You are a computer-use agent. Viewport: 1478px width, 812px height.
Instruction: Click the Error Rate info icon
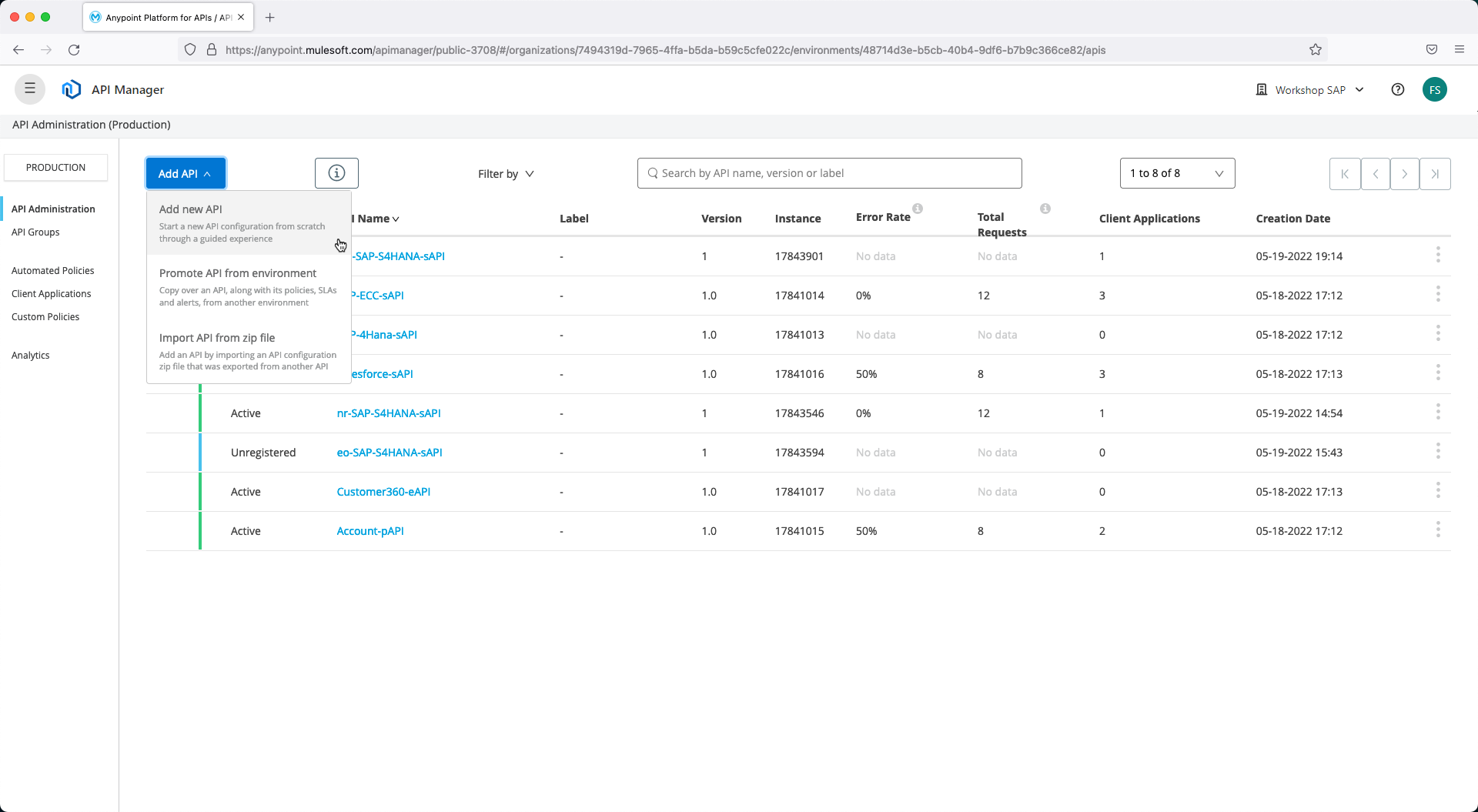click(x=918, y=209)
